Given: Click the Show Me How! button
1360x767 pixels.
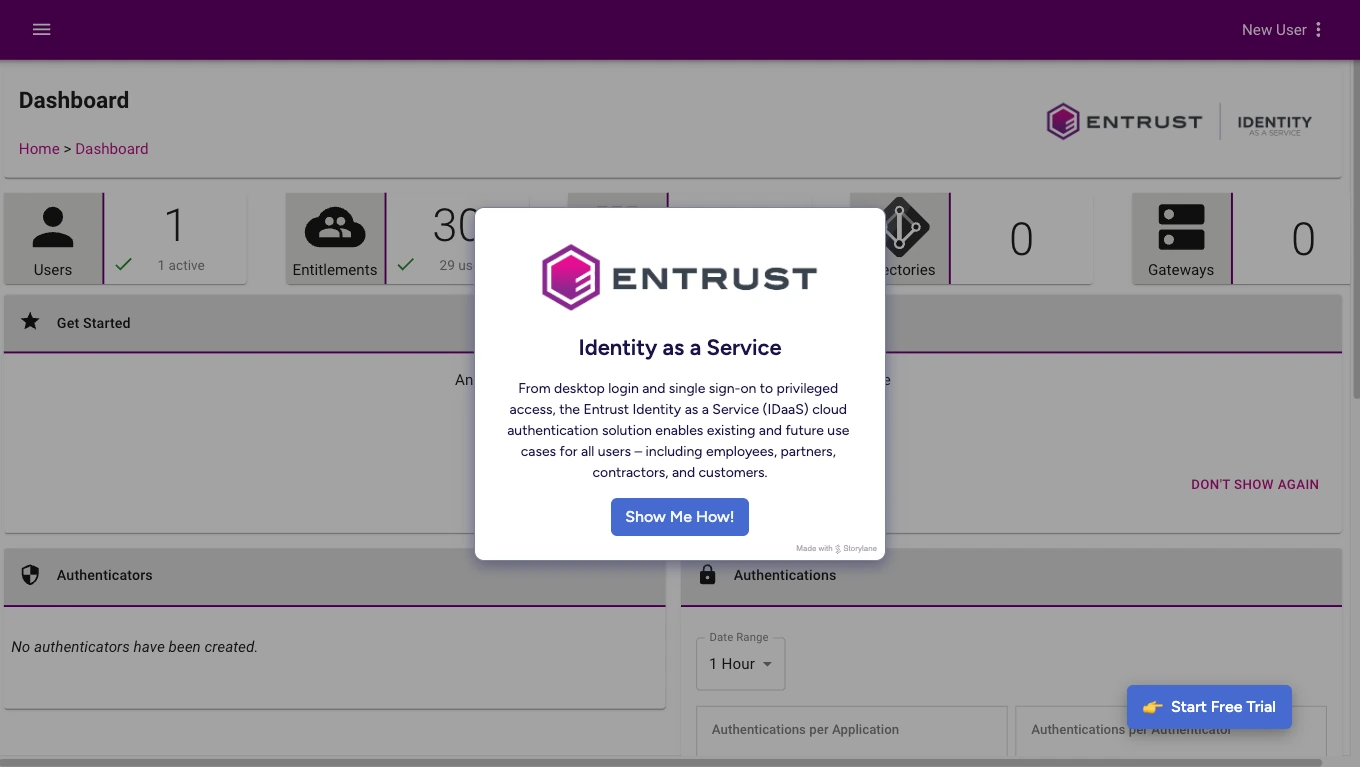Looking at the screenshot, I should tap(680, 517).
